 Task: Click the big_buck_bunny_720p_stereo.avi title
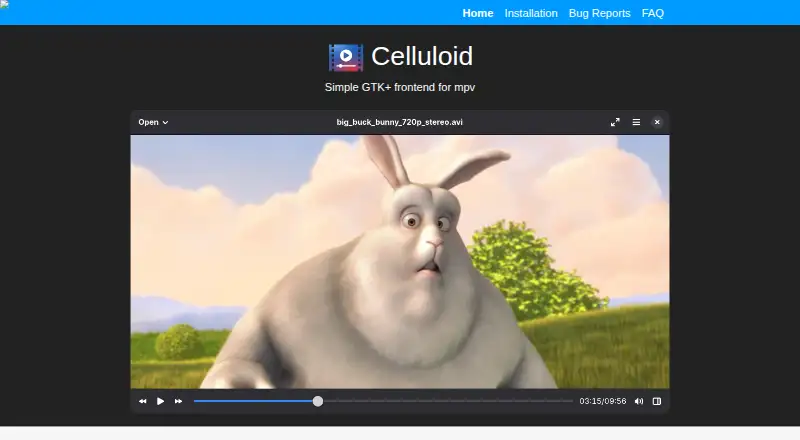(399, 123)
